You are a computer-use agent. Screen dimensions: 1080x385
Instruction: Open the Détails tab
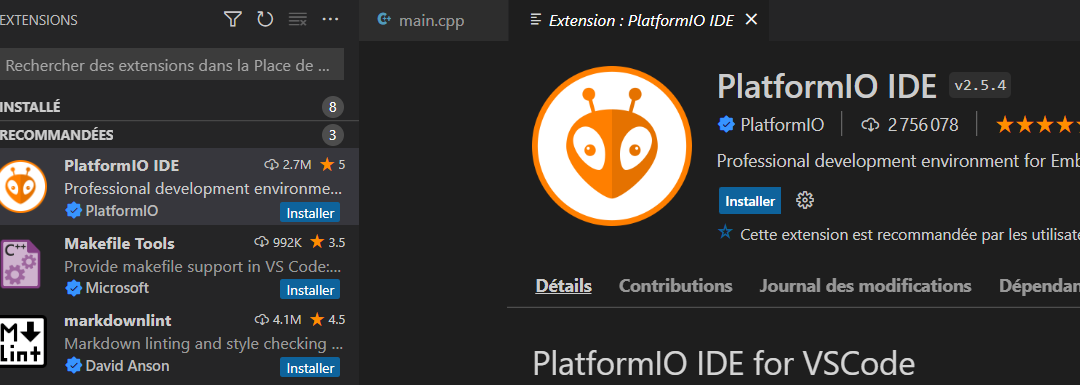tap(563, 286)
